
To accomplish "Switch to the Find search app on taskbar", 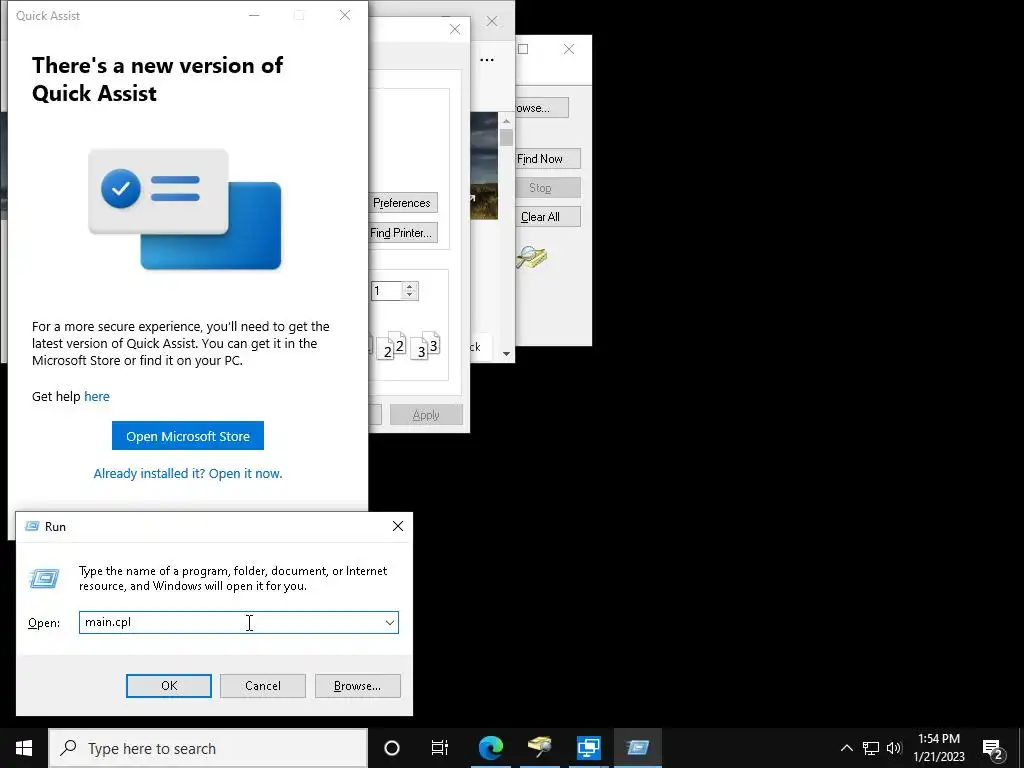I will [x=539, y=748].
